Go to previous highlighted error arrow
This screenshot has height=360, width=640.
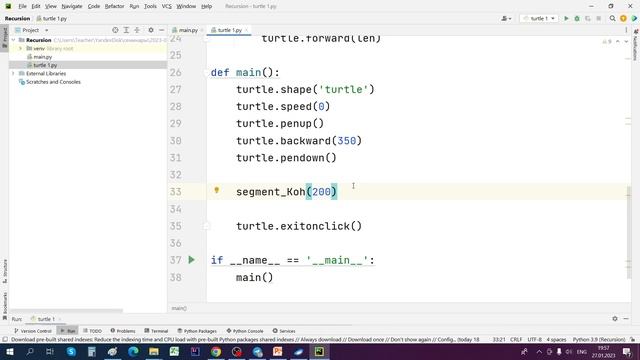click(618, 42)
